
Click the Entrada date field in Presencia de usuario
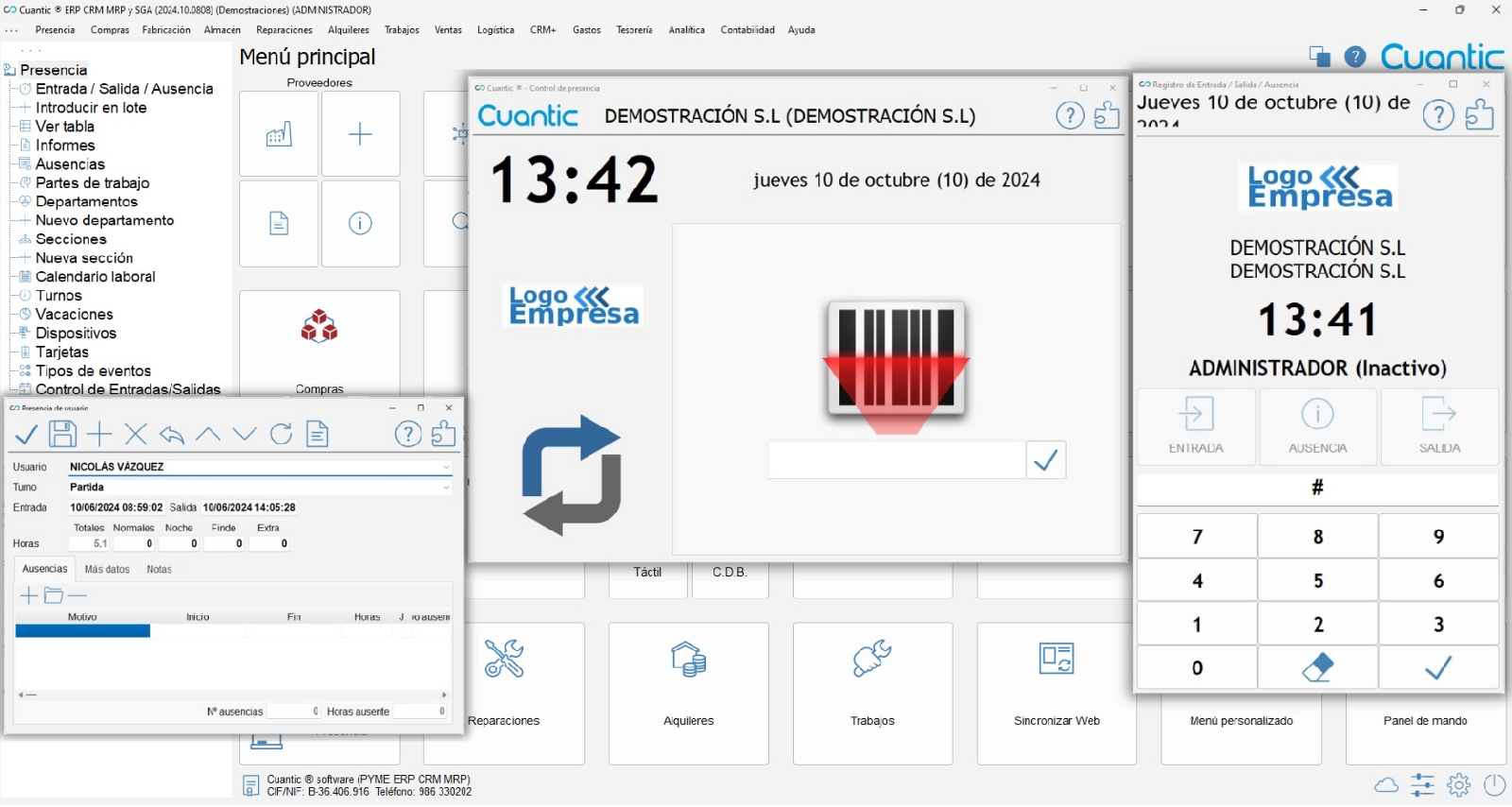[x=116, y=507]
